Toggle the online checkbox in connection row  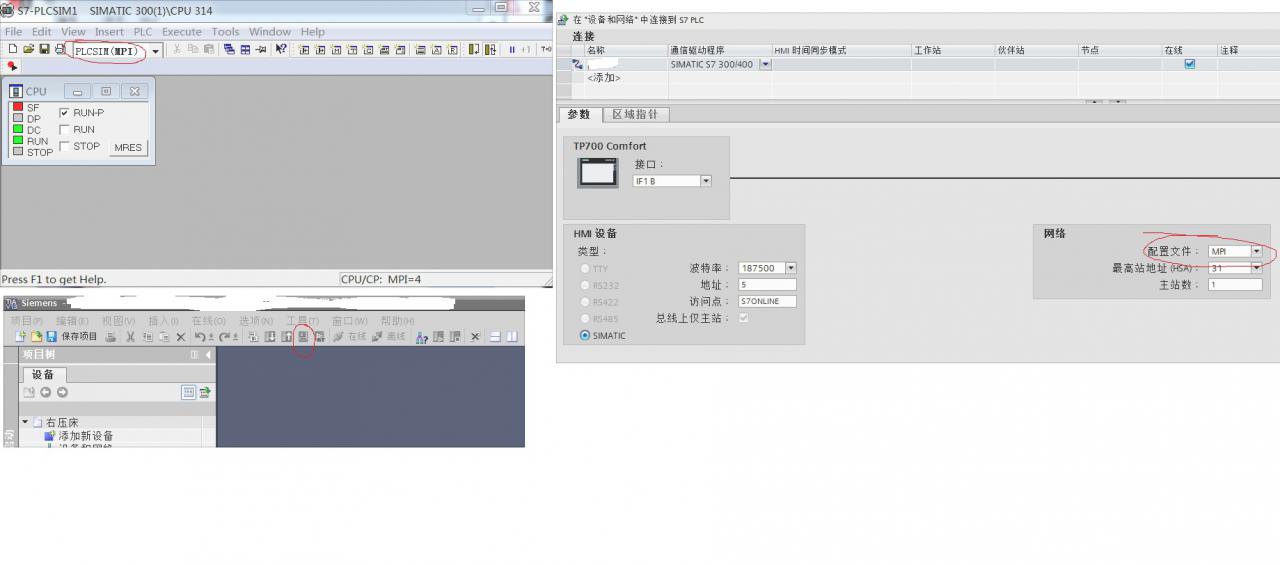(x=1189, y=64)
